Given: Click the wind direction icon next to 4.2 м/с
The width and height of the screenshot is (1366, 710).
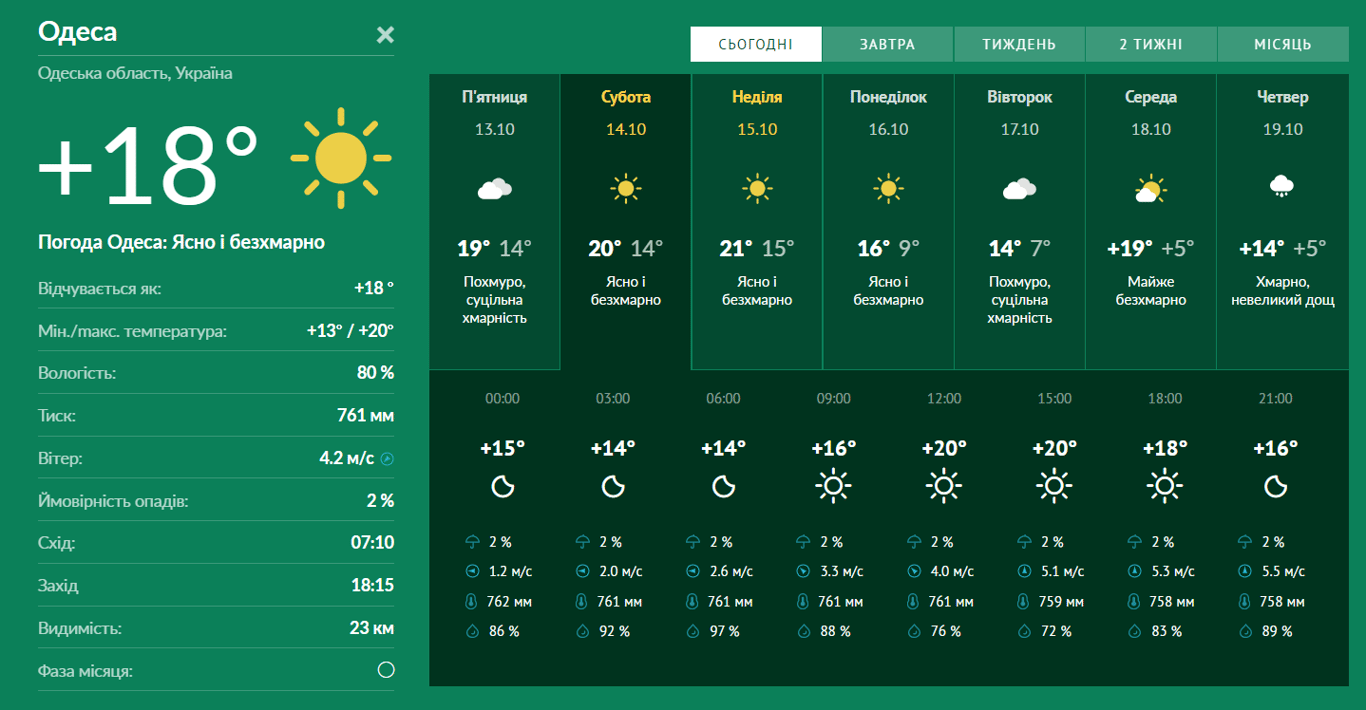Looking at the screenshot, I should 387,459.
